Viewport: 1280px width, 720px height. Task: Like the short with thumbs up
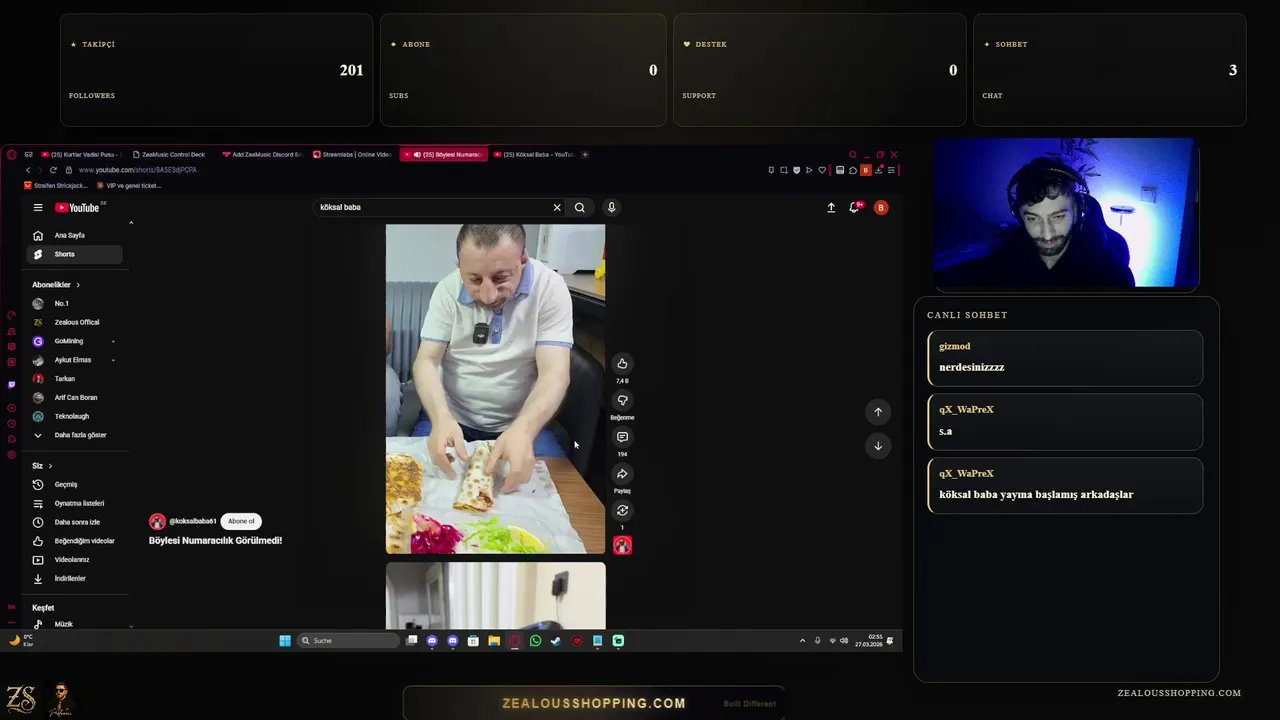622,364
